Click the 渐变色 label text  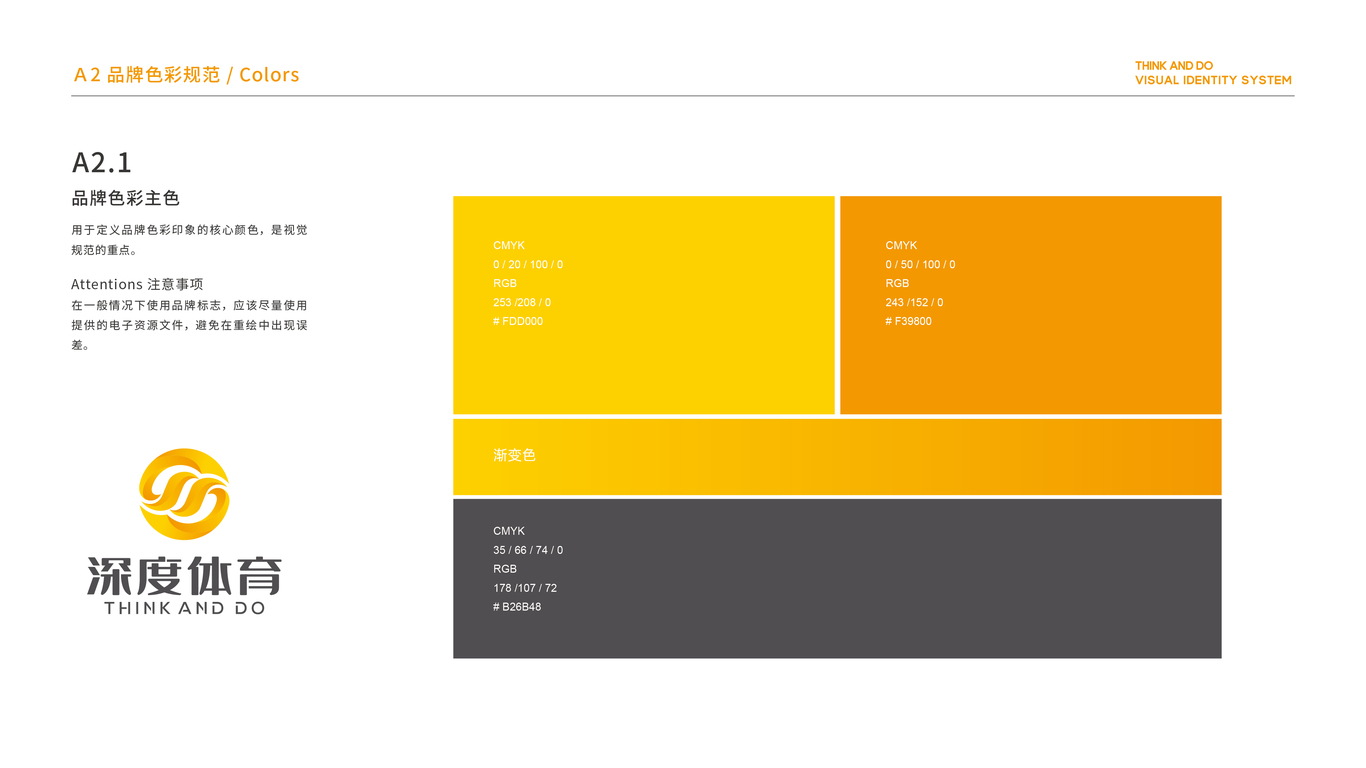(x=514, y=455)
